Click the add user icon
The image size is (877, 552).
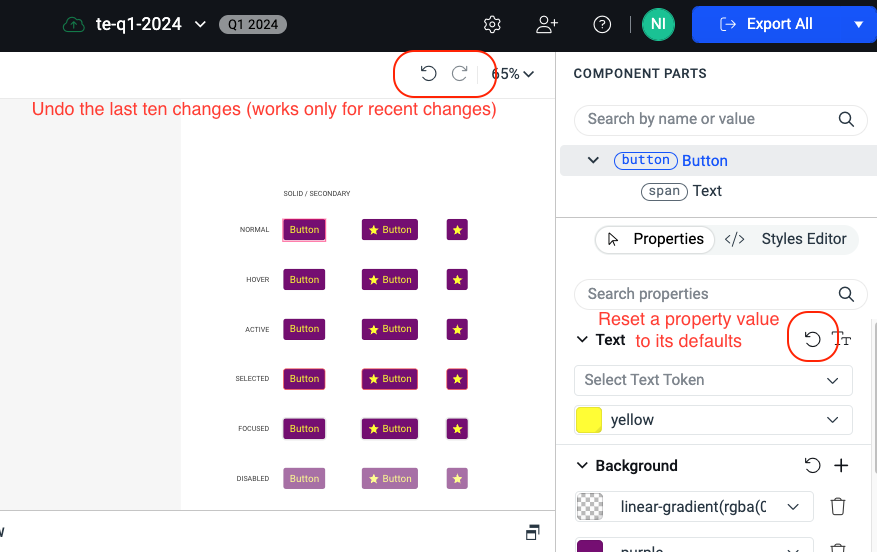click(x=547, y=24)
